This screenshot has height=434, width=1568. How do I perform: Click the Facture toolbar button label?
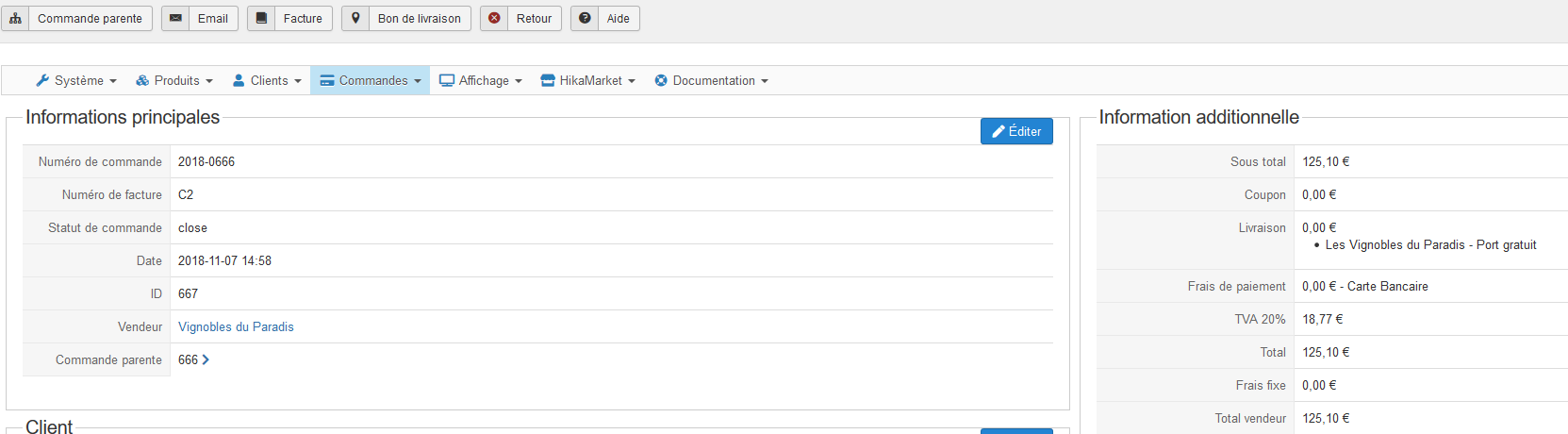pyautogui.click(x=303, y=18)
